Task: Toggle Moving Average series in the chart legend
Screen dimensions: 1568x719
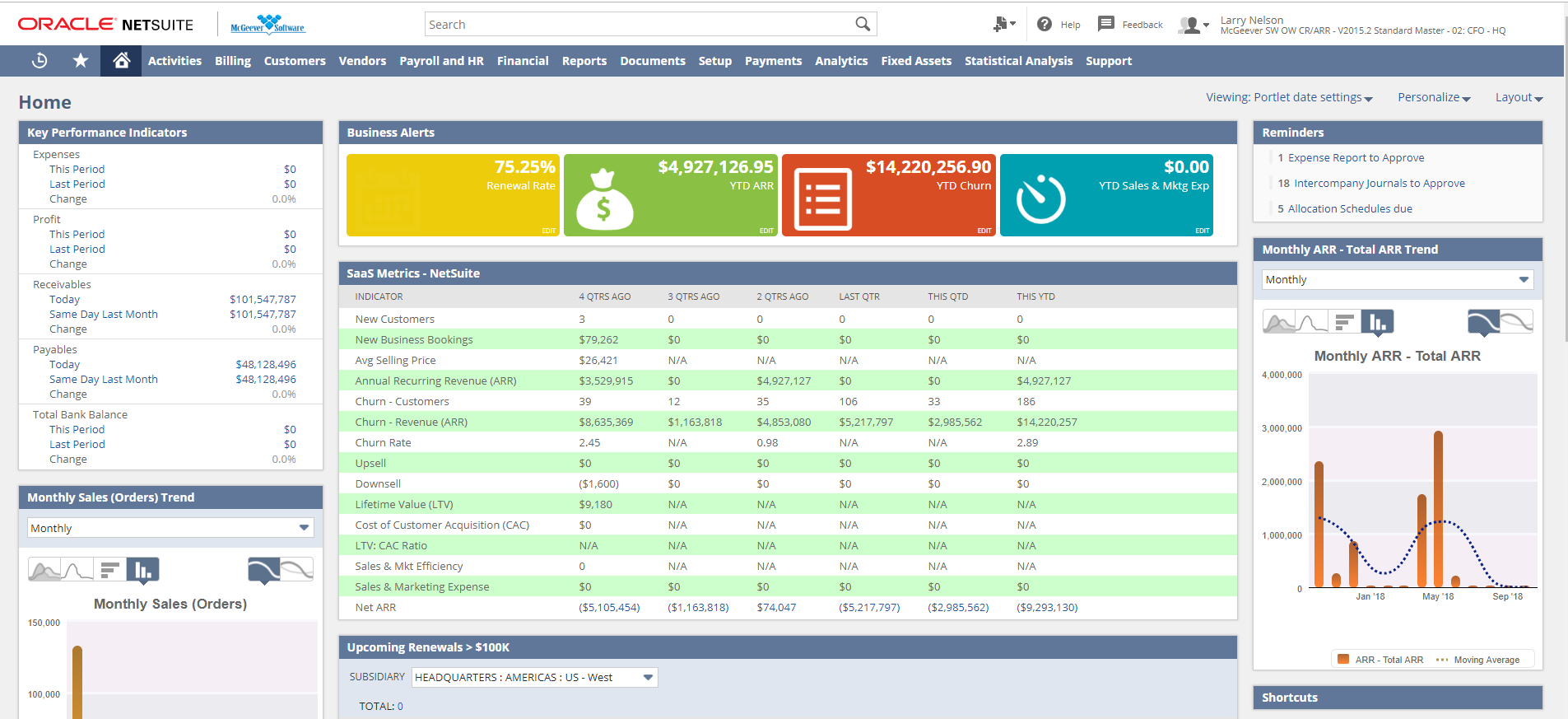Action: [1486, 660]
